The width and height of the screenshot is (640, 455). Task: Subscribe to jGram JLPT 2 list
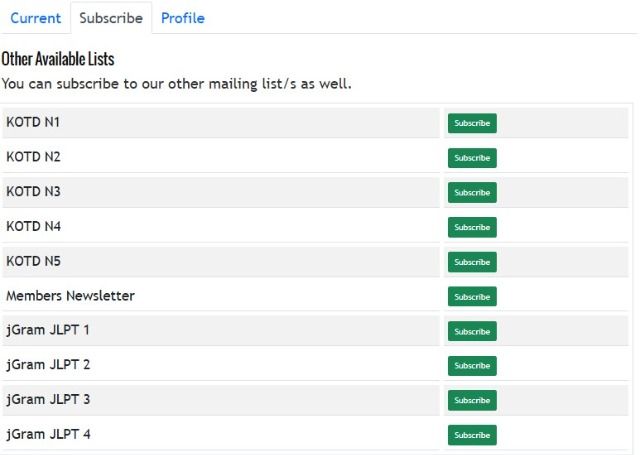pyautogui.click(x=472, y=366)
